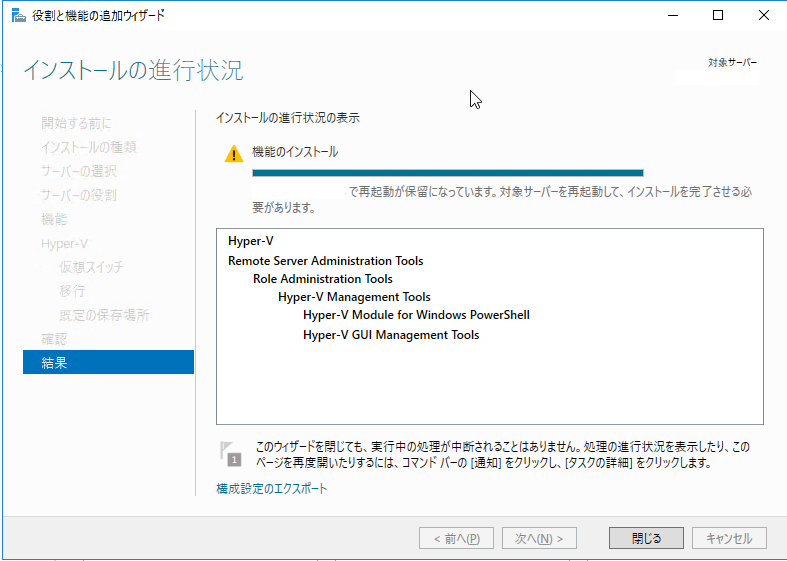
Task: Click the 機能のインストール status text
Action: coord(295,152)
